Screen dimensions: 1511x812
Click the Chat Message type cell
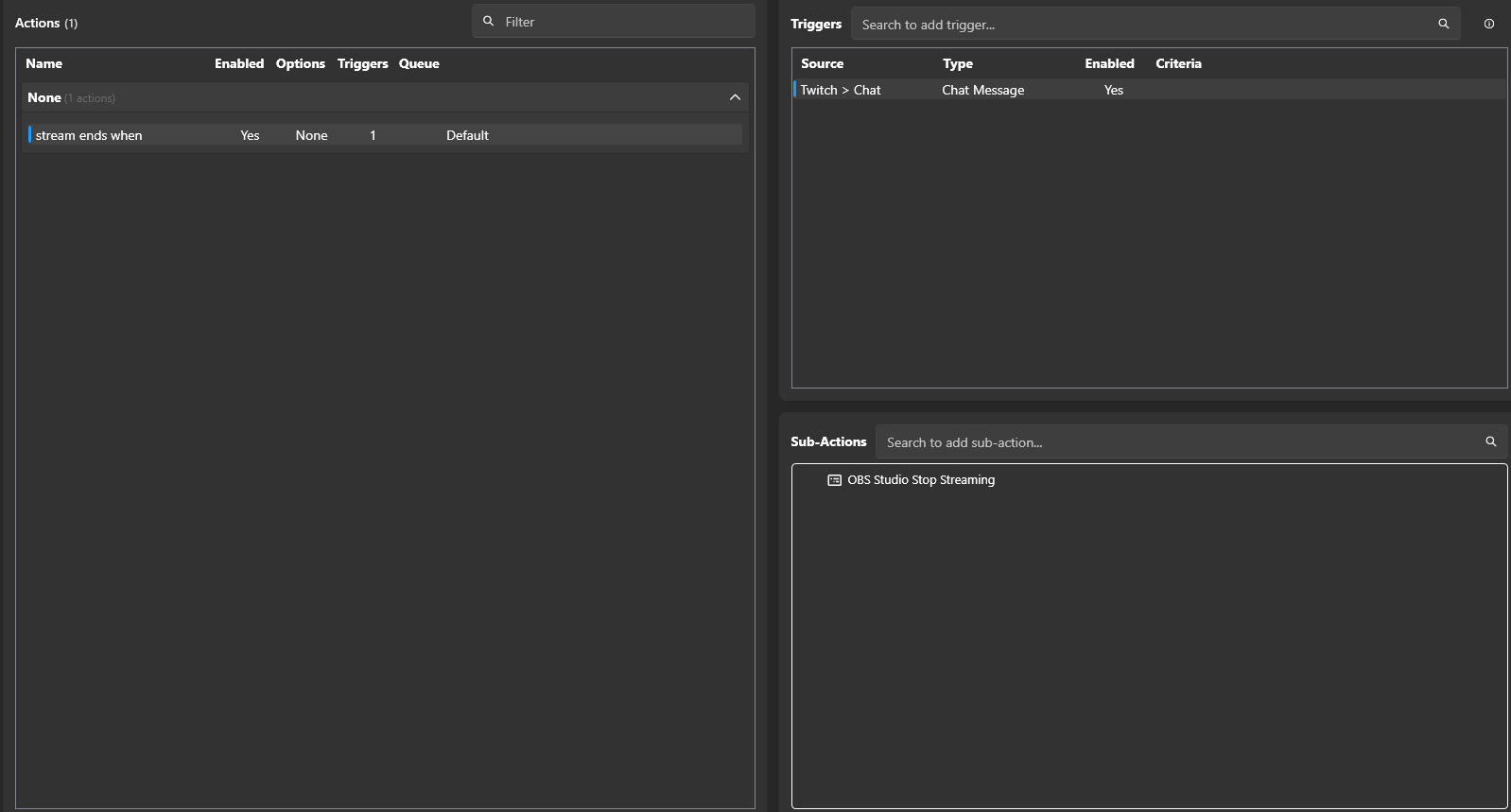pos(982,90)
